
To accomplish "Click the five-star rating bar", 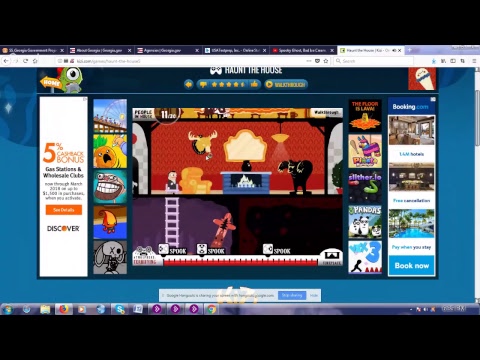I will [228, 84].
